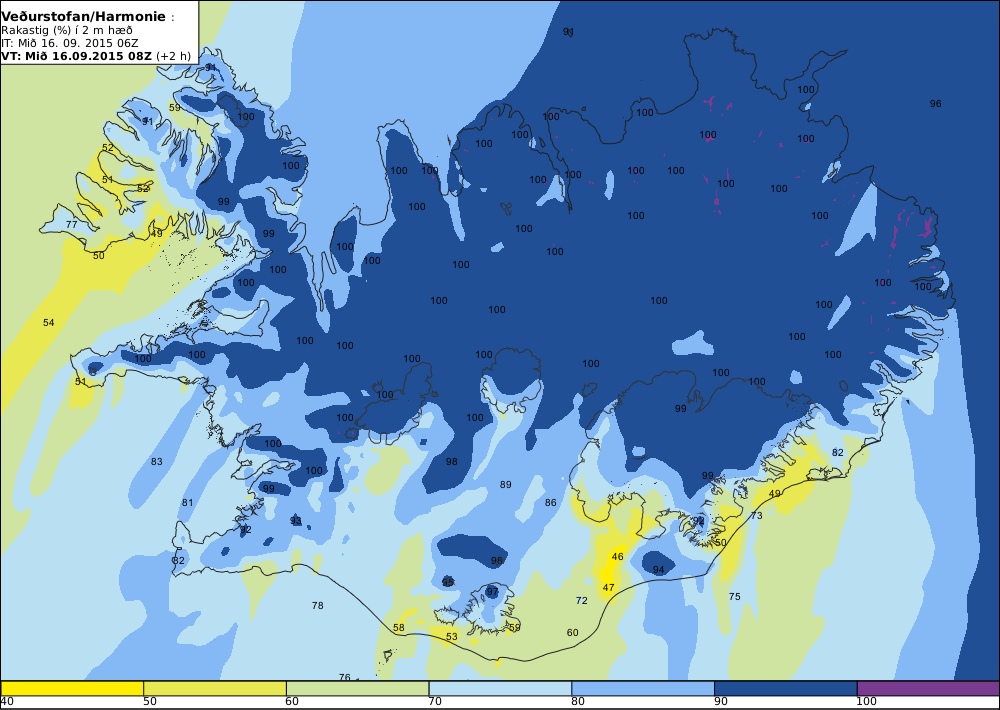
Task: Click the 80–90 medium blue legend band
Action: (643, 688)
